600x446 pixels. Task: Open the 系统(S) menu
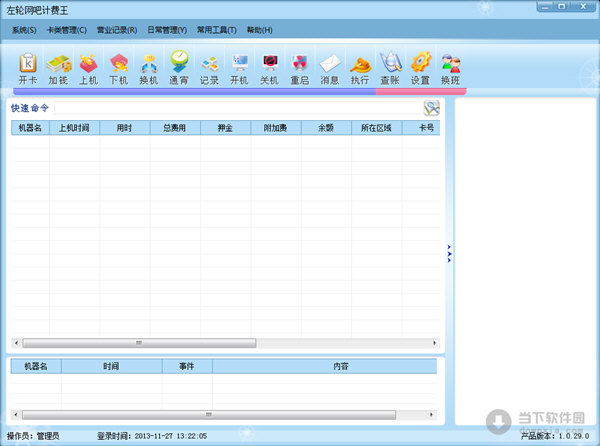23,30
